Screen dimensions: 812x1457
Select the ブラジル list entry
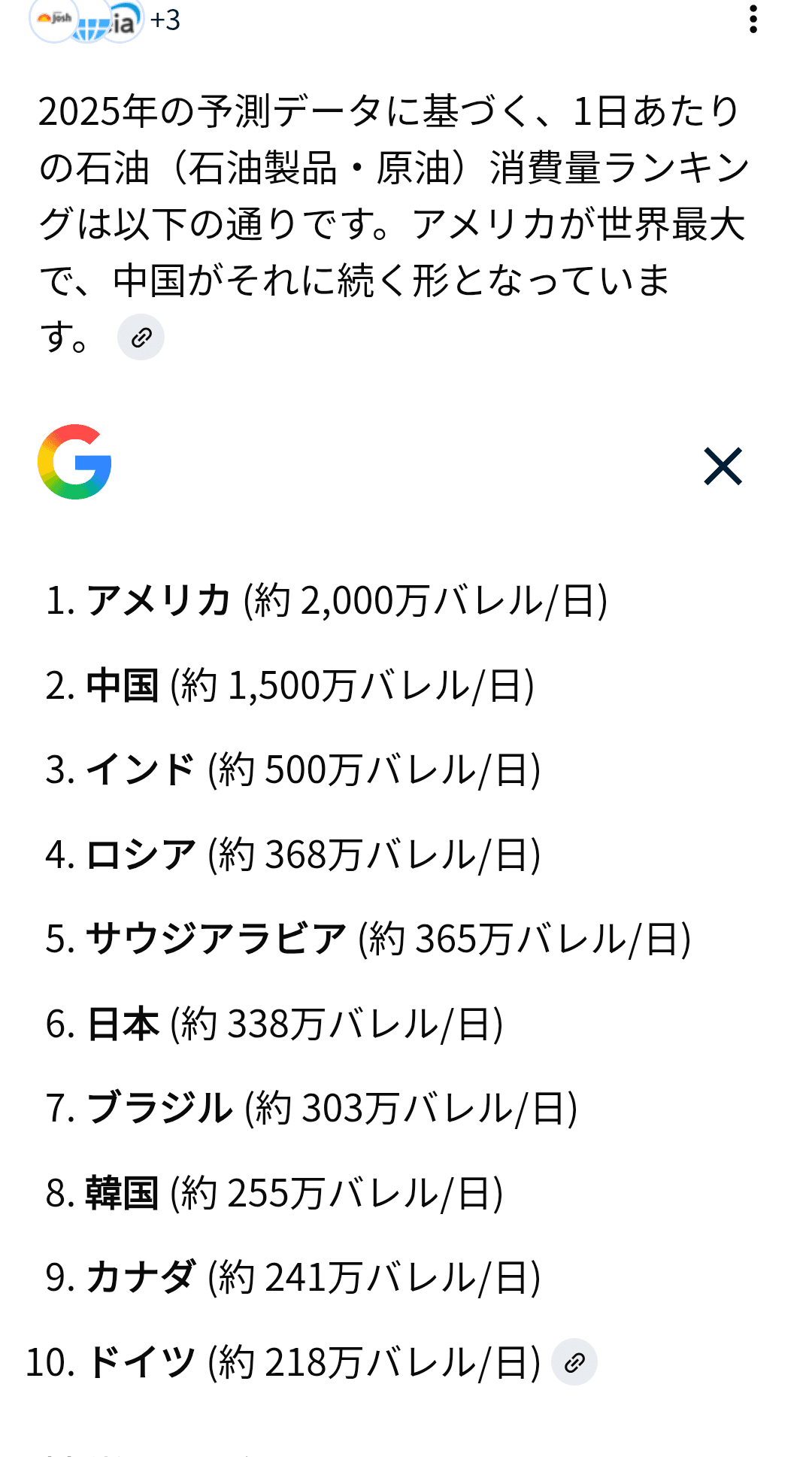(311, 1108)
